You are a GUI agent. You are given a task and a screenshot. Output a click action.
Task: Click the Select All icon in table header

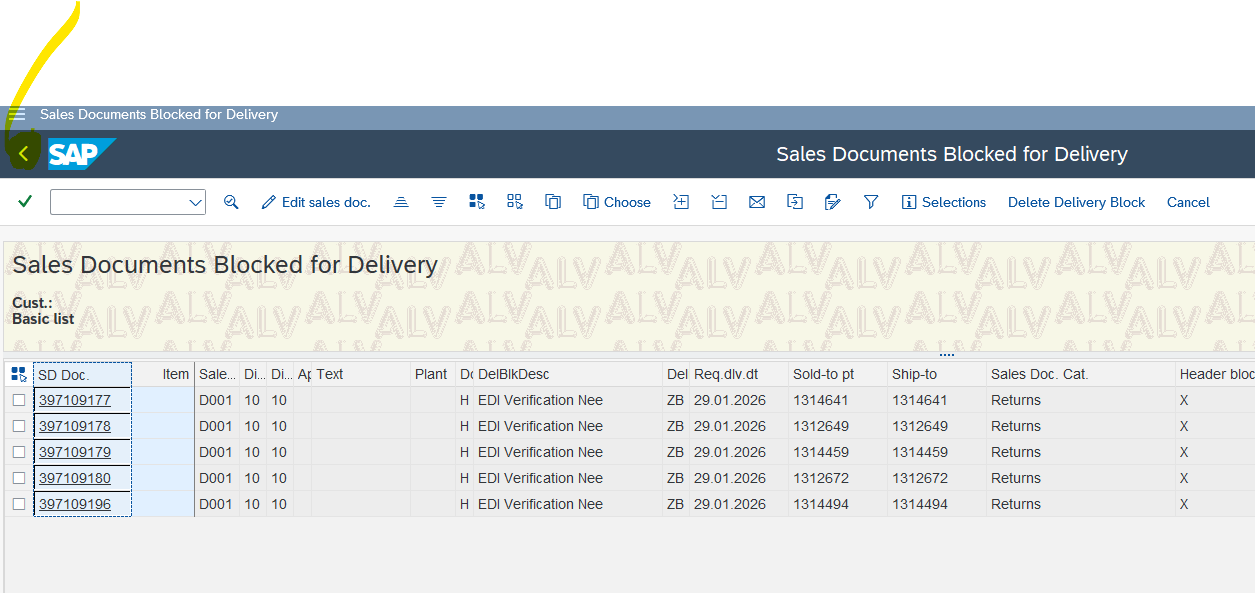[18, 374]
